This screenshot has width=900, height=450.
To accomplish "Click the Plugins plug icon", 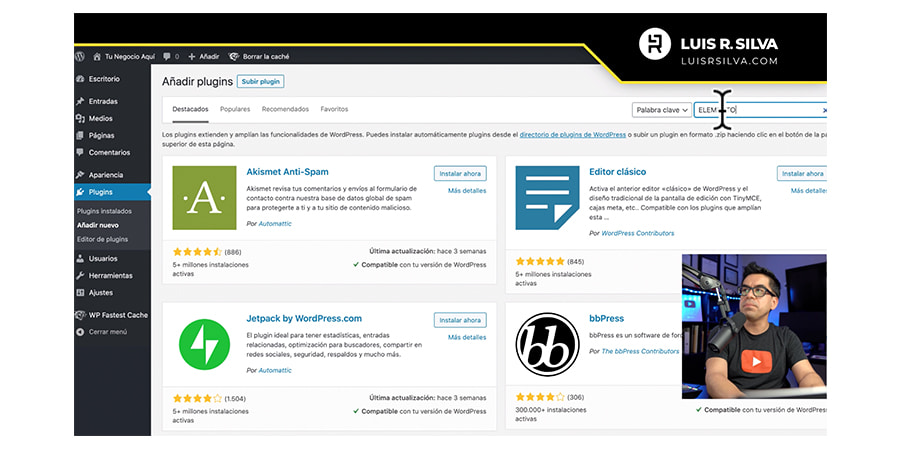I will [x=80, y=192].
